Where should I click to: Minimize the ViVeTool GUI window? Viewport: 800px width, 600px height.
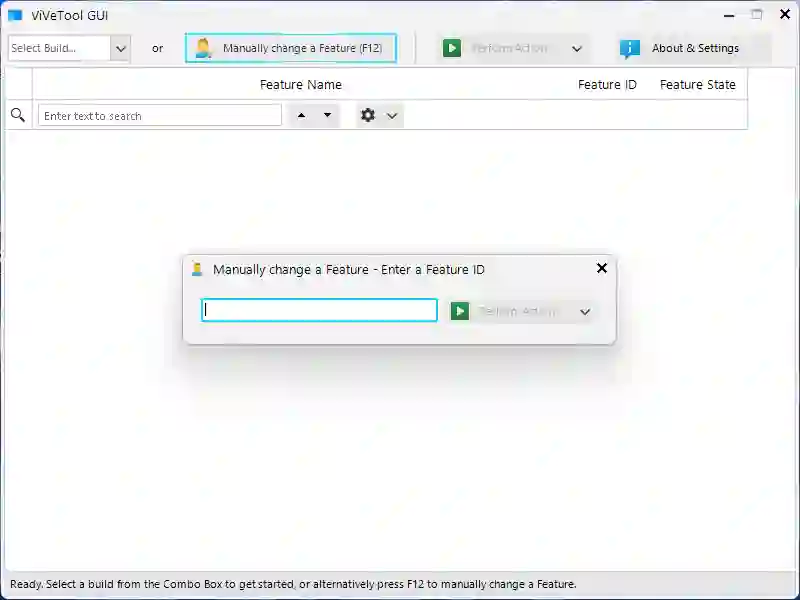pos(729,16)
